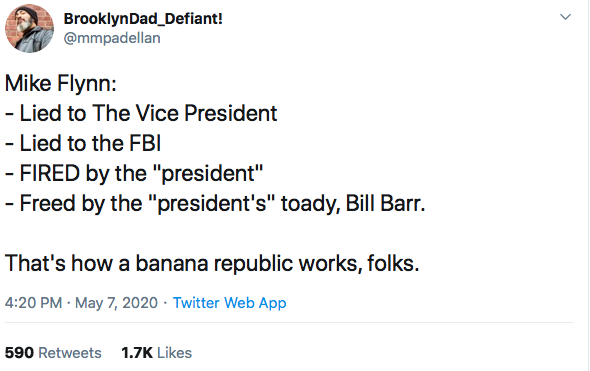Click the "Freed by the" tweet line start
Image resolution: width=590 pixels, height=371 pixels.
[x=81, y=204]
